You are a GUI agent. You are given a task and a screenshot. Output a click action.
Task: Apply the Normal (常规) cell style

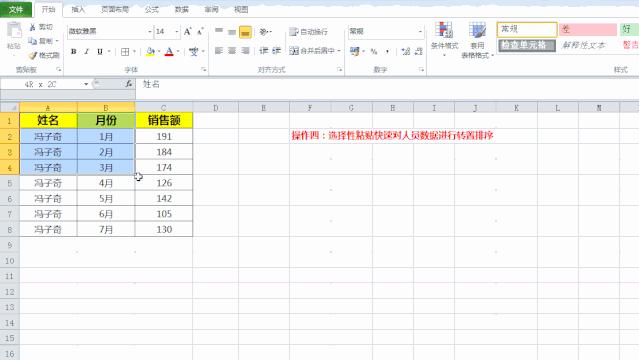coord(527,29)
